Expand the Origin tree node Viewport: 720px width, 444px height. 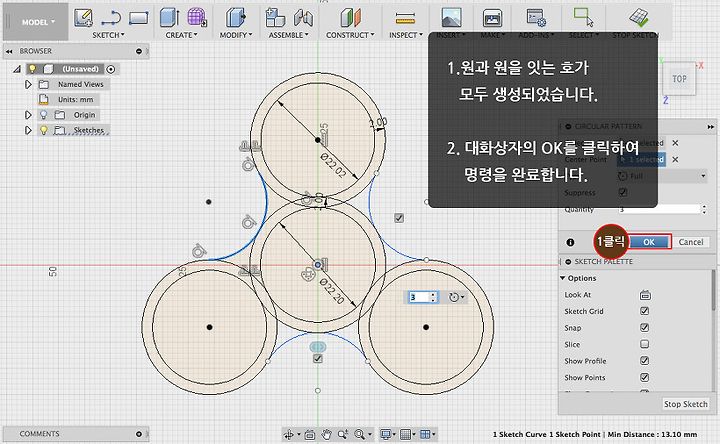pos(28,115)
